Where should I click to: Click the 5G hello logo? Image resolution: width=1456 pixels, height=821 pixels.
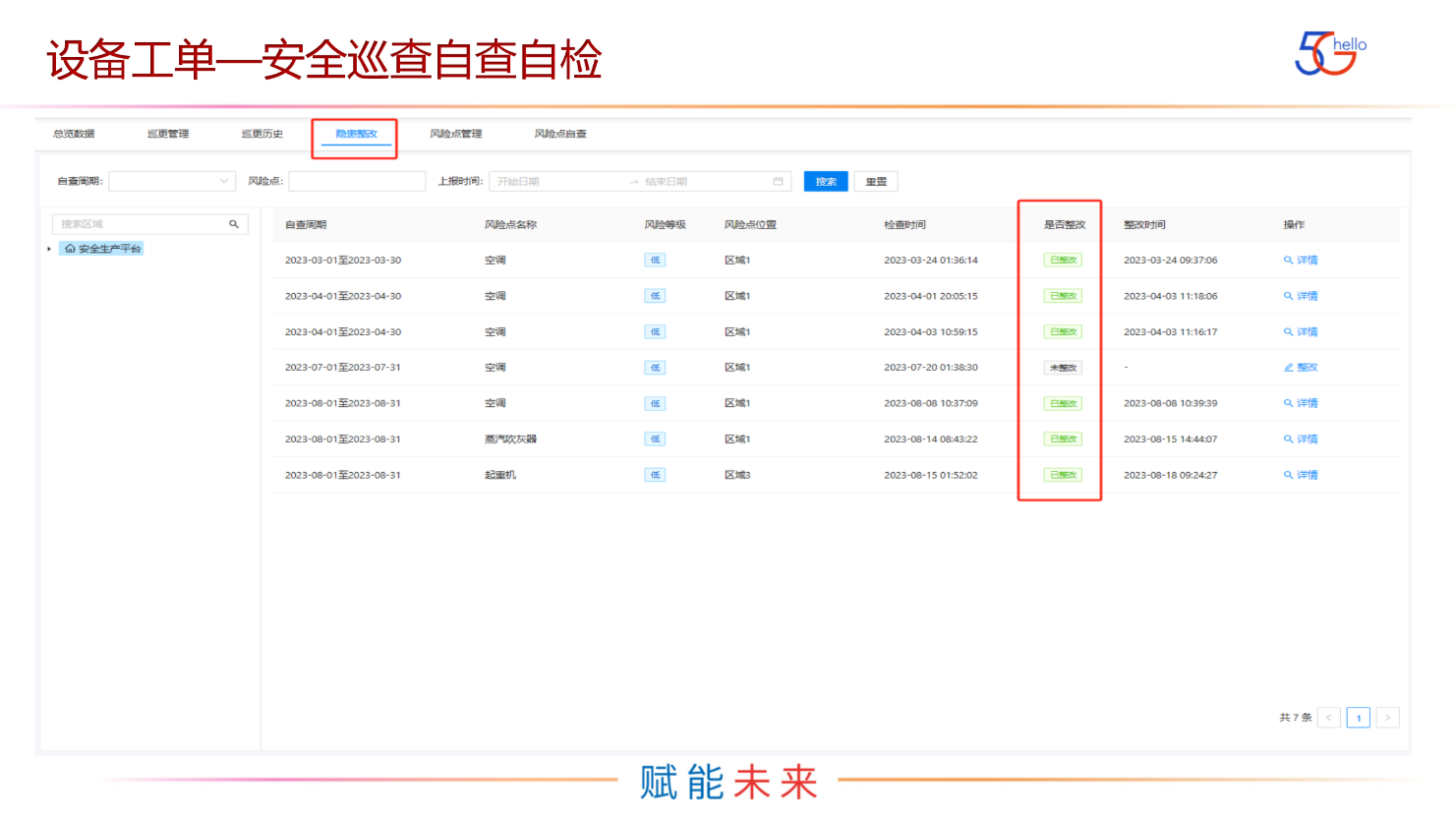[x=1330, y=53]
